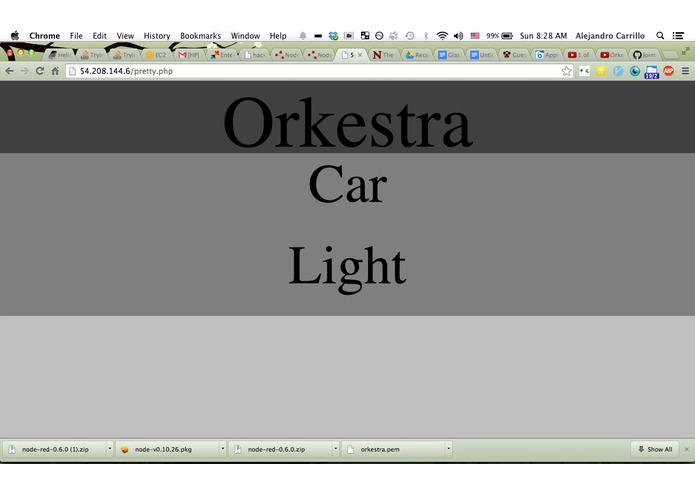Open the Chrome hamburger menu
This screenshot has width=695, height=494.
click(x=685, y=71)
